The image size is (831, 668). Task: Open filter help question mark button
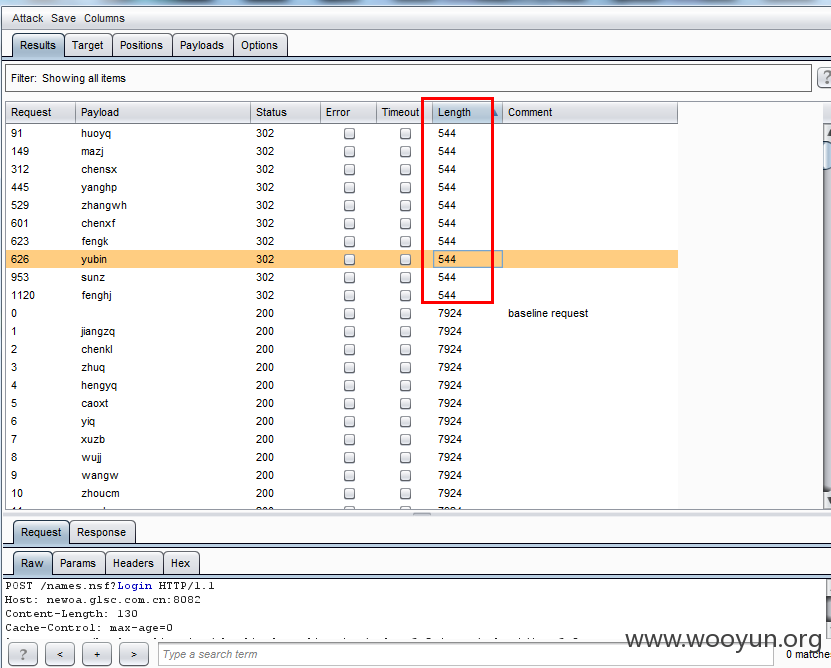coord(825,78)
